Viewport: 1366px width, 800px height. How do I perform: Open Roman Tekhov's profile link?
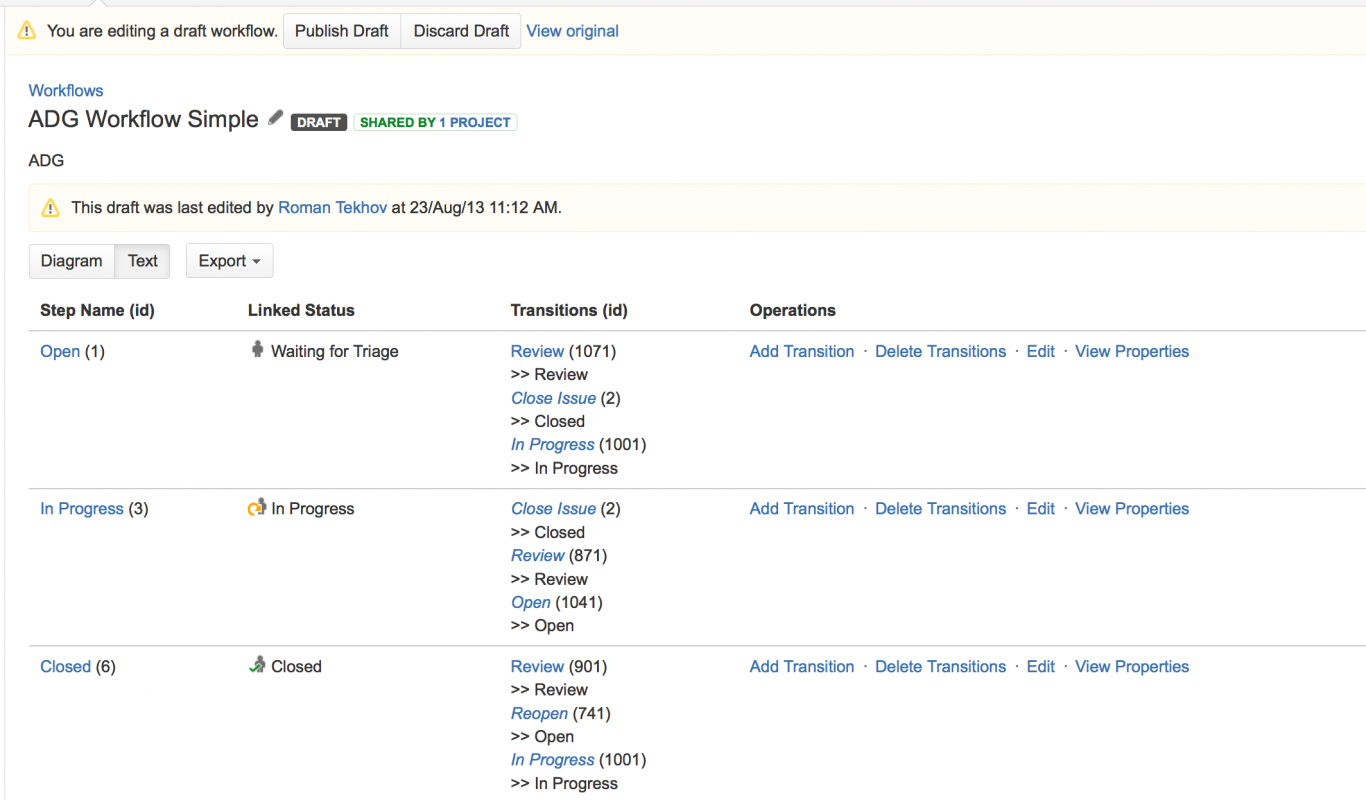click(332, 208)
